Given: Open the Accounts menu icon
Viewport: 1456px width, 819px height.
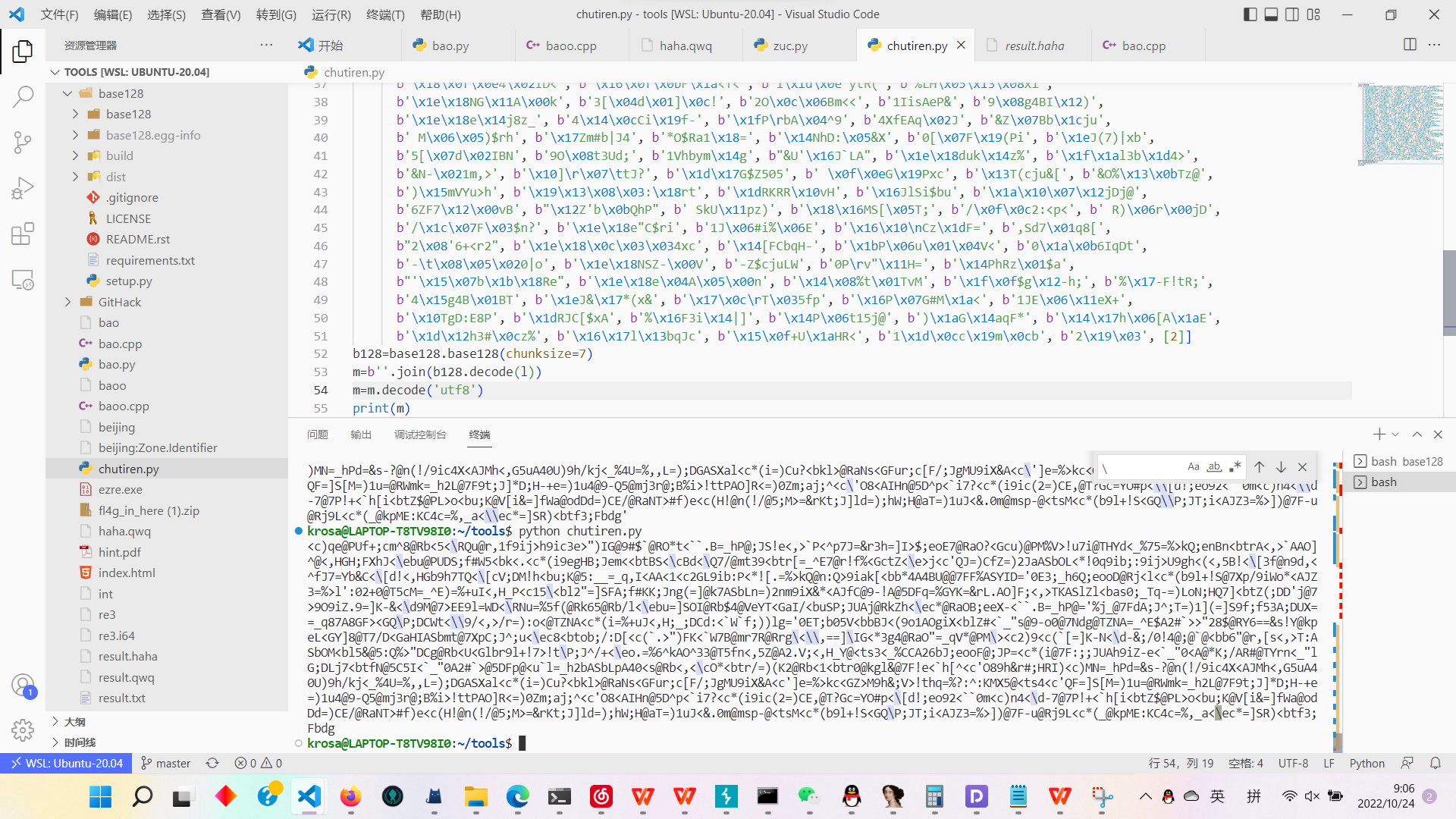Looking at the screenshot, I should [x=23, y=686].
